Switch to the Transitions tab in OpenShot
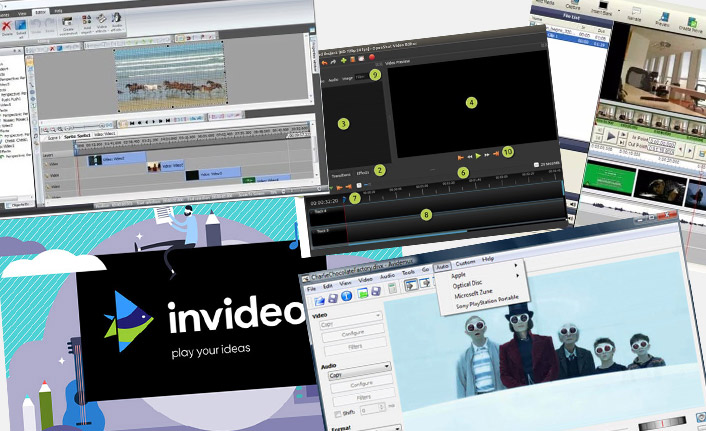This screenshot has width=706, height=431. point(341,175)
